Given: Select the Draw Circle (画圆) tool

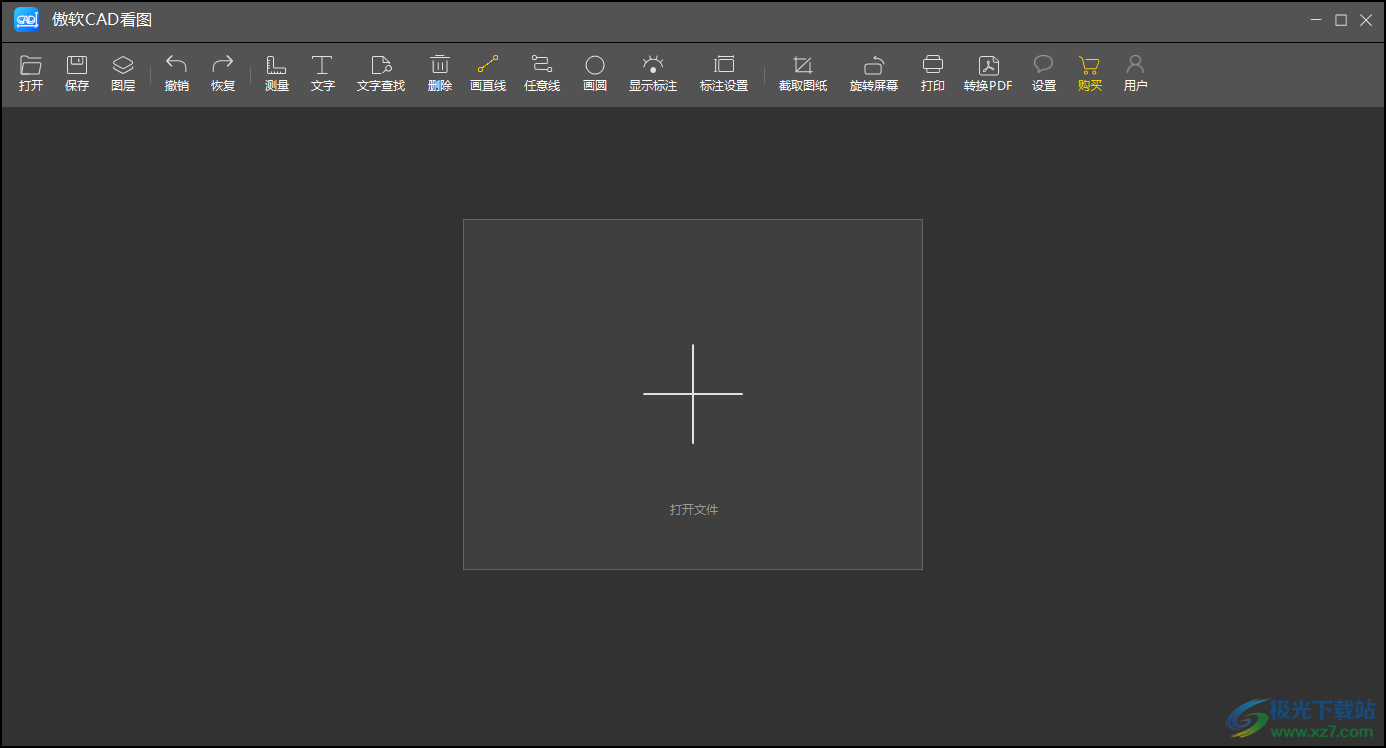Looking at the screenshot, I should 595,66.
